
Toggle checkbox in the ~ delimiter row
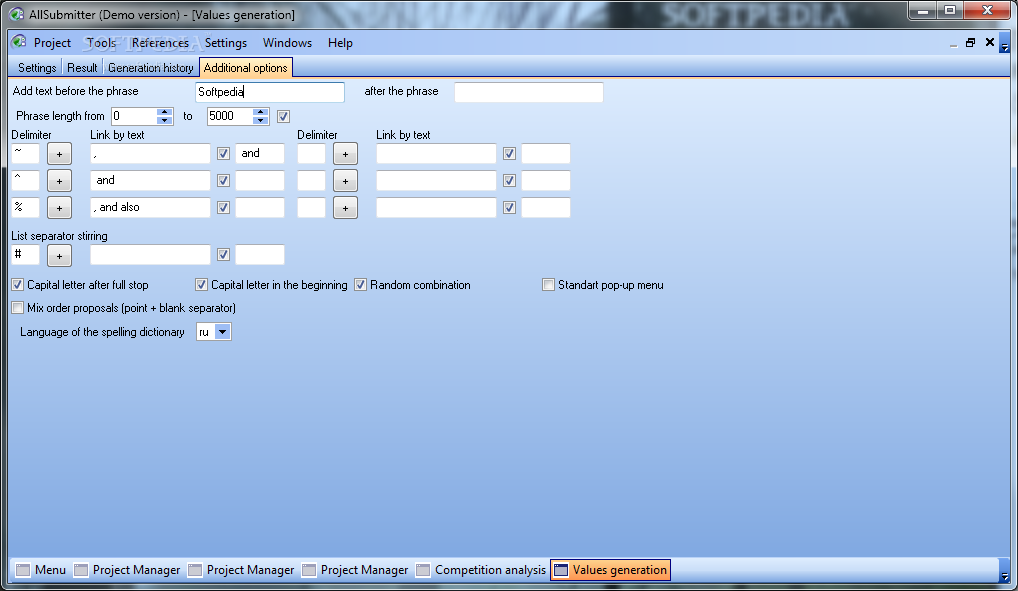[x=223, y=154]
